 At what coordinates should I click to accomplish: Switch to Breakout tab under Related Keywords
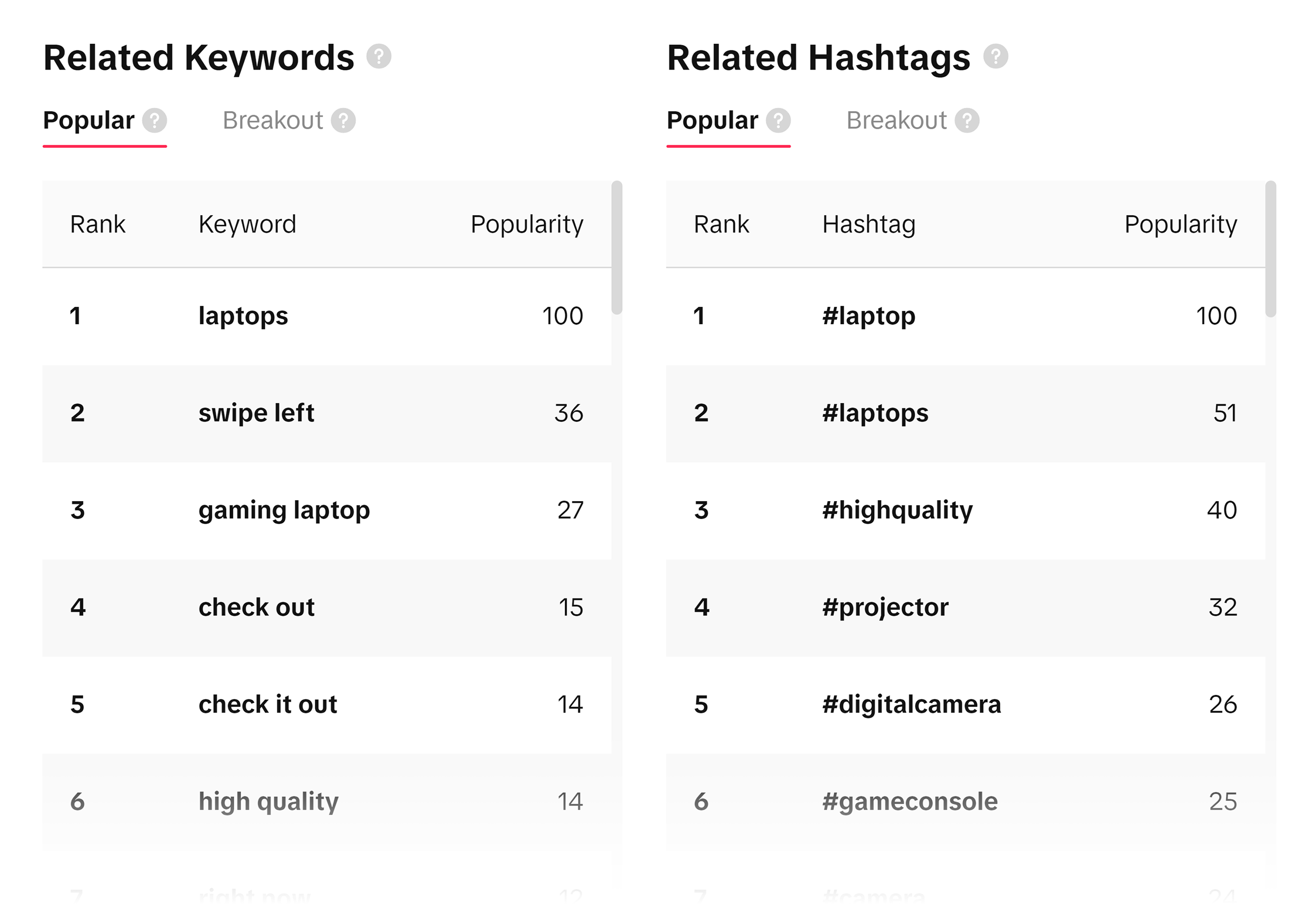273,120
